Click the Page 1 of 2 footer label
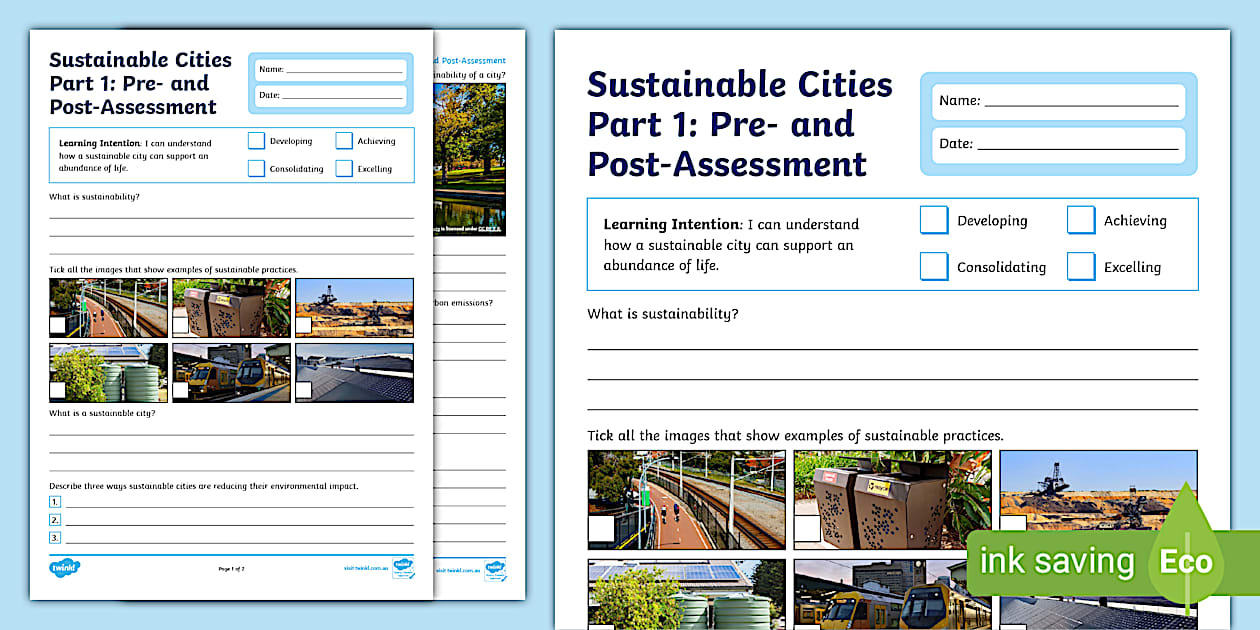This screenshot has height=630, width=1260. [x=232, y=567]
